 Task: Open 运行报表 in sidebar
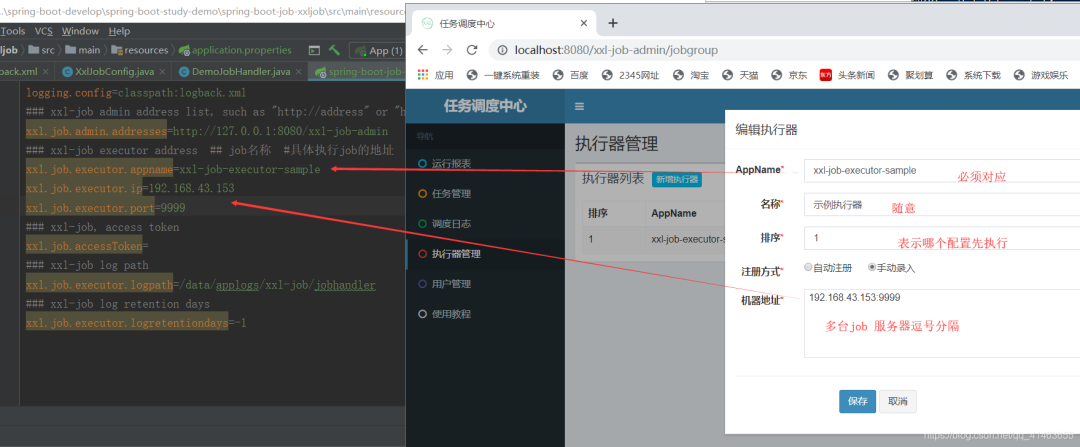coord(485,164)
